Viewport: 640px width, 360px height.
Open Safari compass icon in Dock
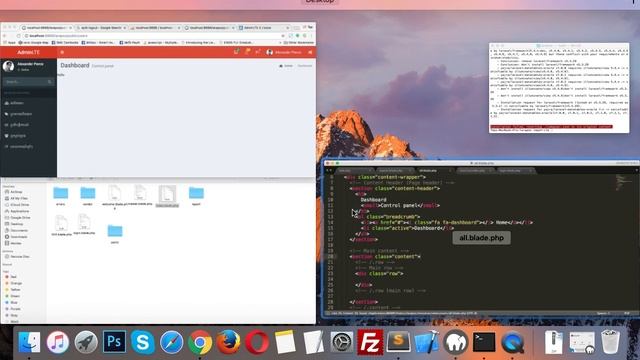click(171, 342)
